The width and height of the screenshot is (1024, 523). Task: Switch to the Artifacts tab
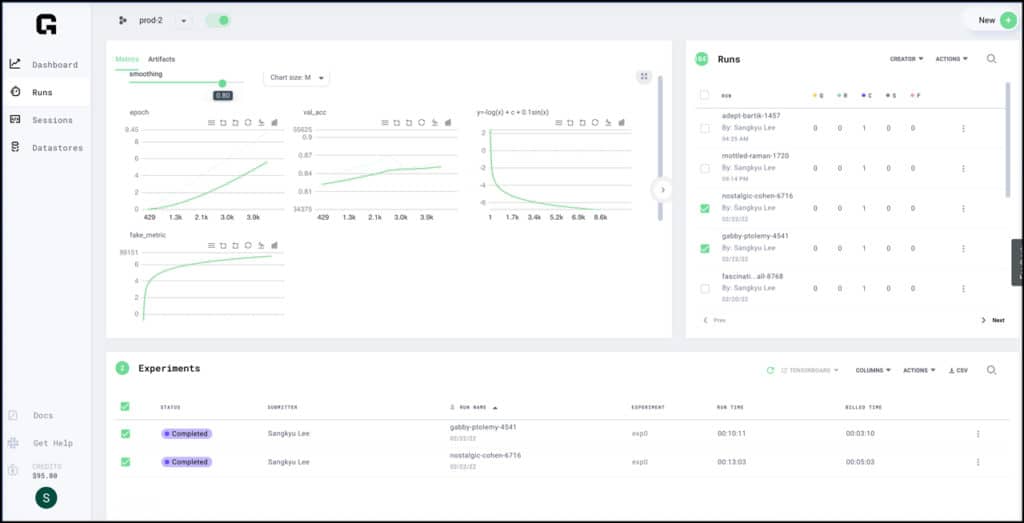click(161, 59)
